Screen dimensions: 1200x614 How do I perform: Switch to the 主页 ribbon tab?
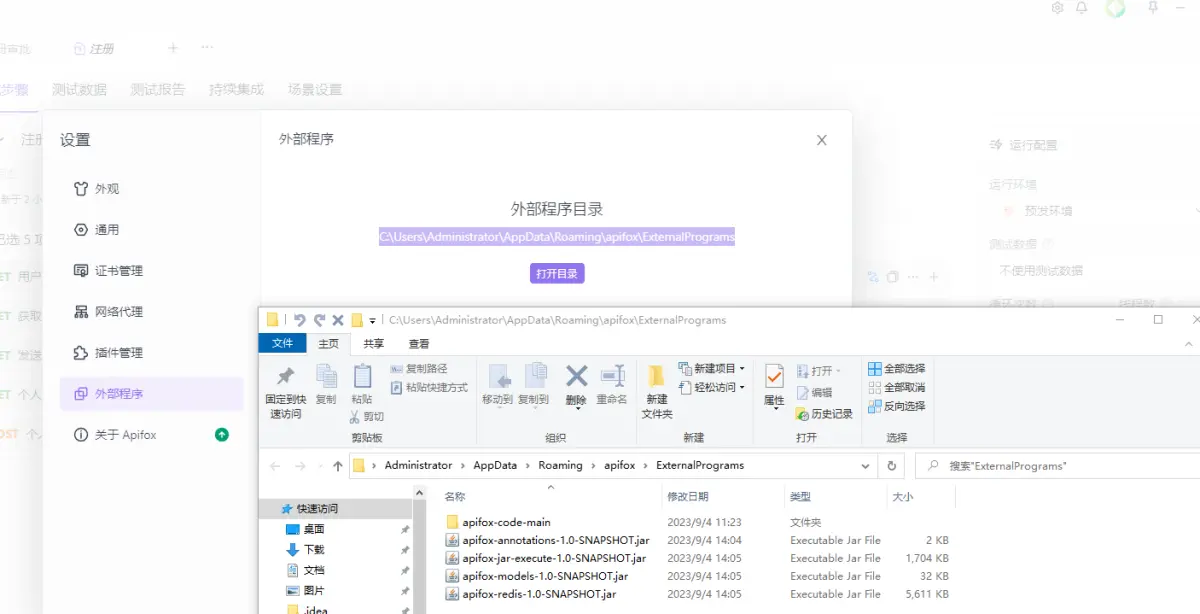(329, 343)
